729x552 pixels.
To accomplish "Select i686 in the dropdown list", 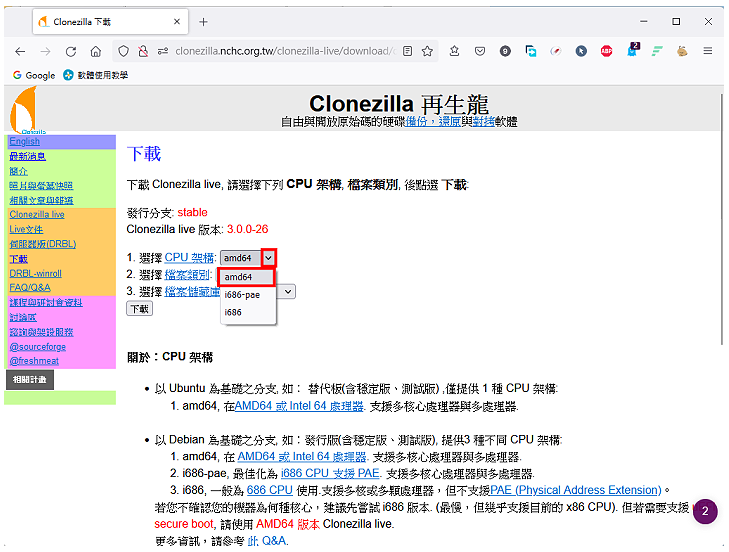I will pyautogui.click(x=248, y=313).
